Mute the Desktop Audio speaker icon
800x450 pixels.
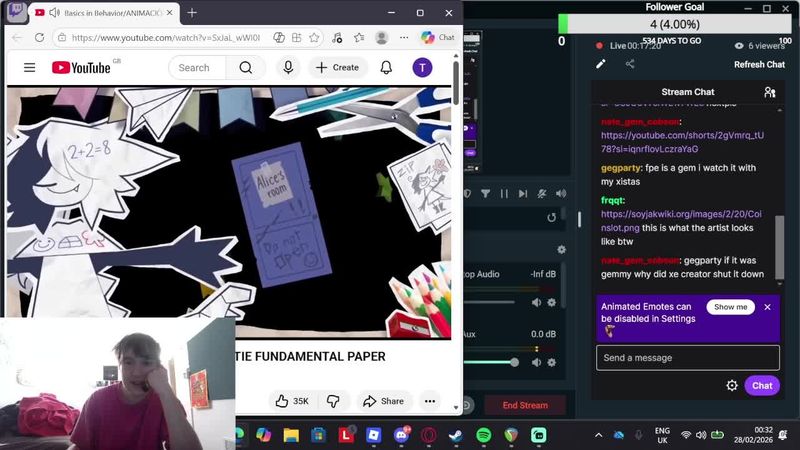pos(536,302)
